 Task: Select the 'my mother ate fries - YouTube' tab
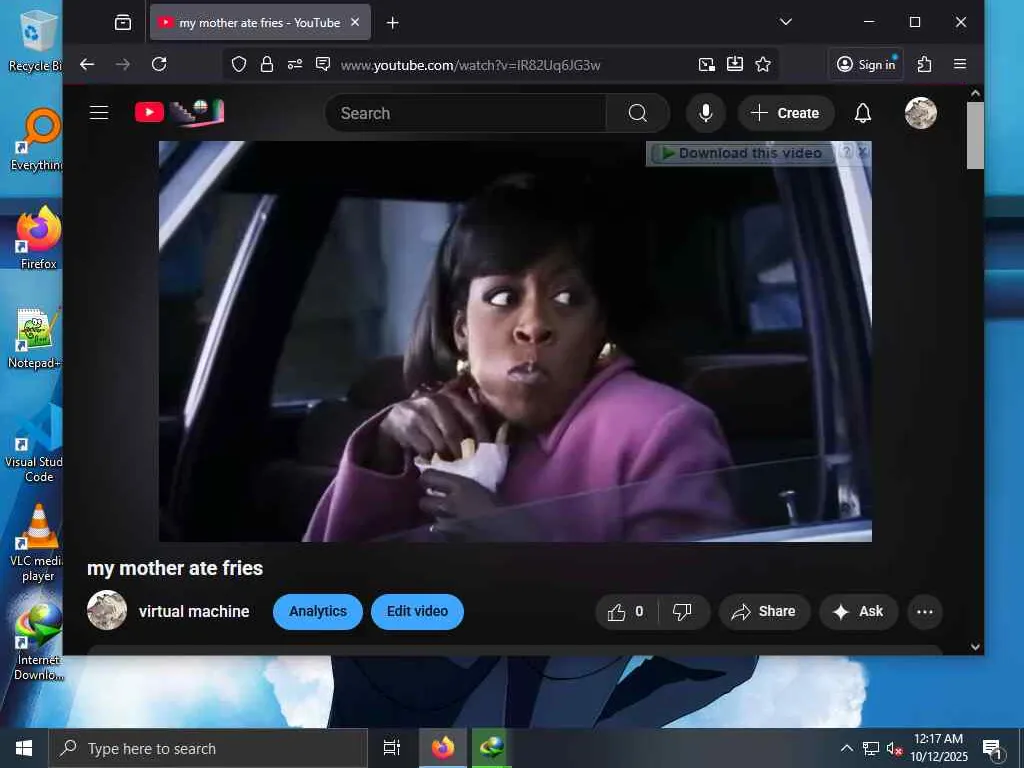[x=260, y=22]
